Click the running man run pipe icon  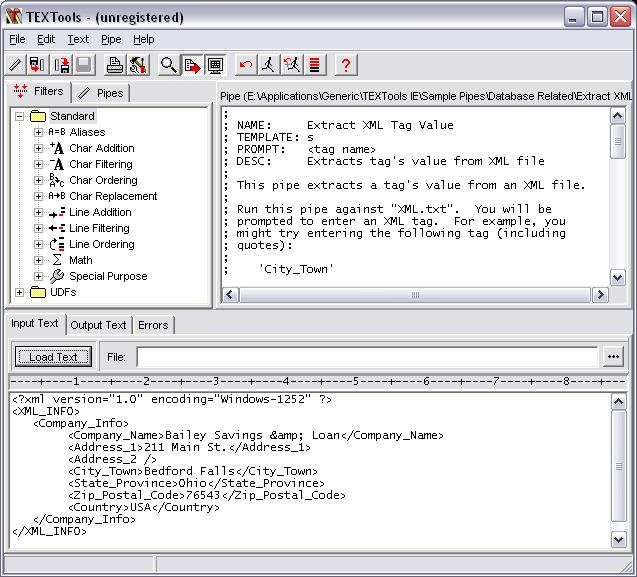click(x=269, y=65)
